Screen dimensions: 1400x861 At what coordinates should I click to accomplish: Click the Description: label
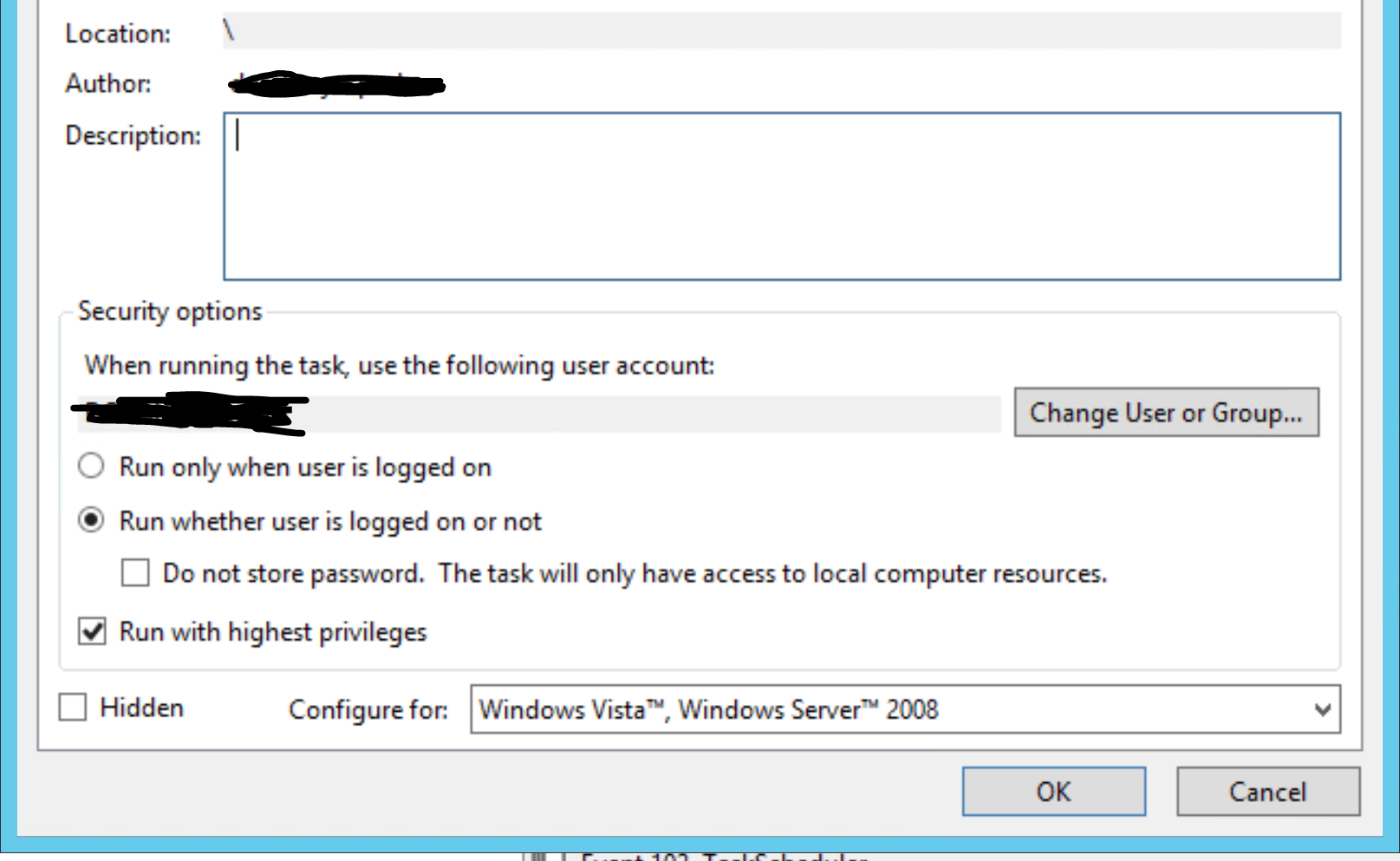[x=133, y=135]
